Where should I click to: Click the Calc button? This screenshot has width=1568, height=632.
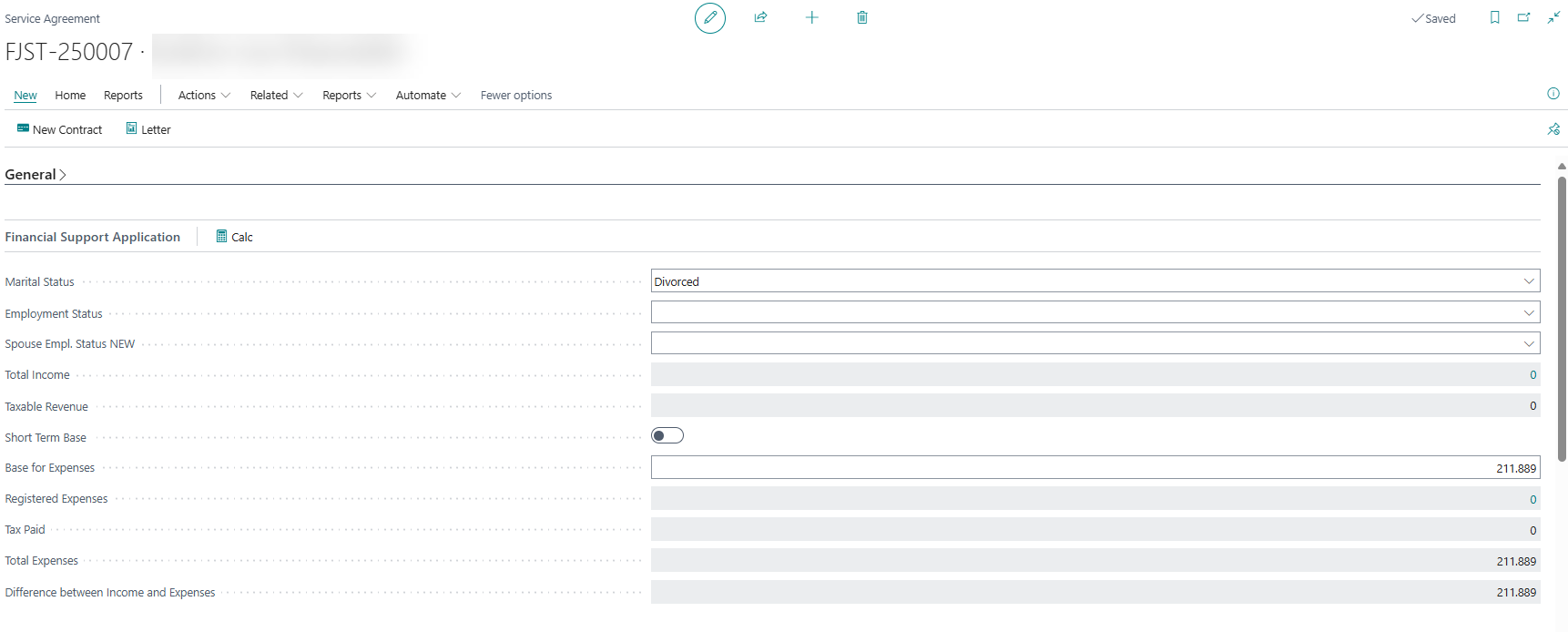(x=235, y=237)
